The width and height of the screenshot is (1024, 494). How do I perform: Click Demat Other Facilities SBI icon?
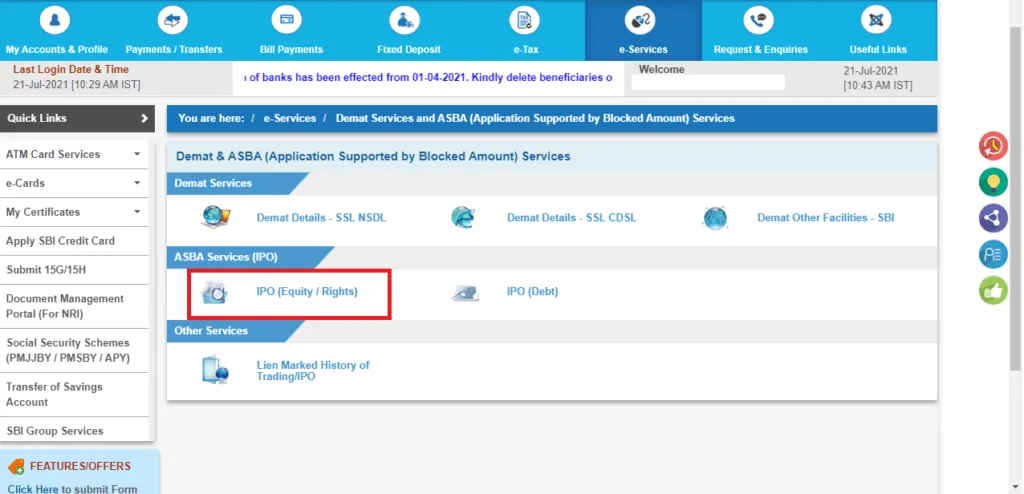[714, 217]
